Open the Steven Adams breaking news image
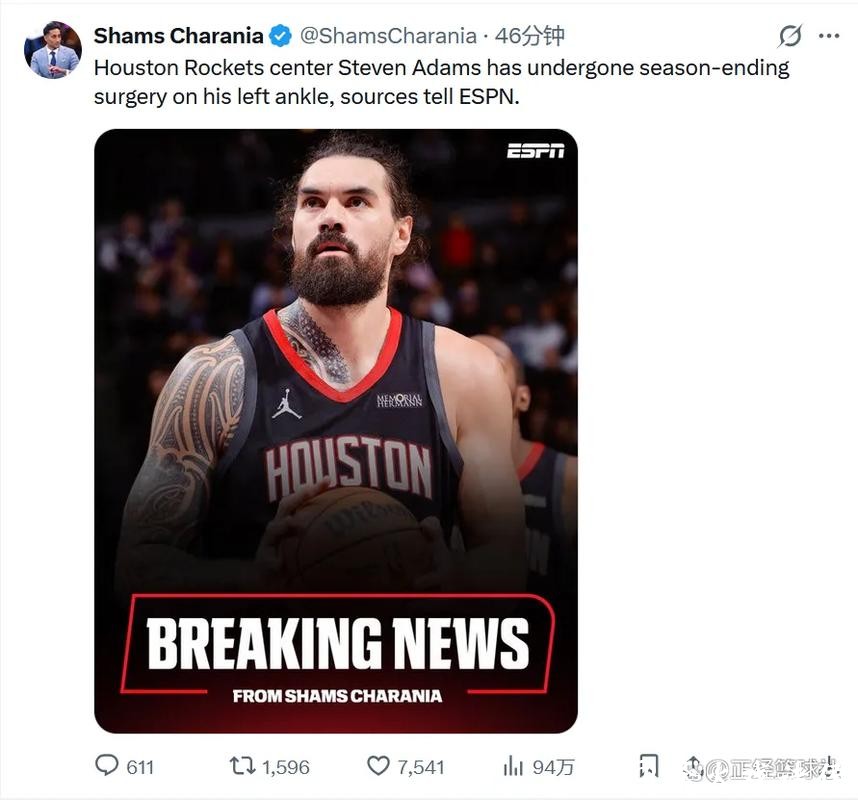This screenshot has width=858, height=800. point(336,431)
